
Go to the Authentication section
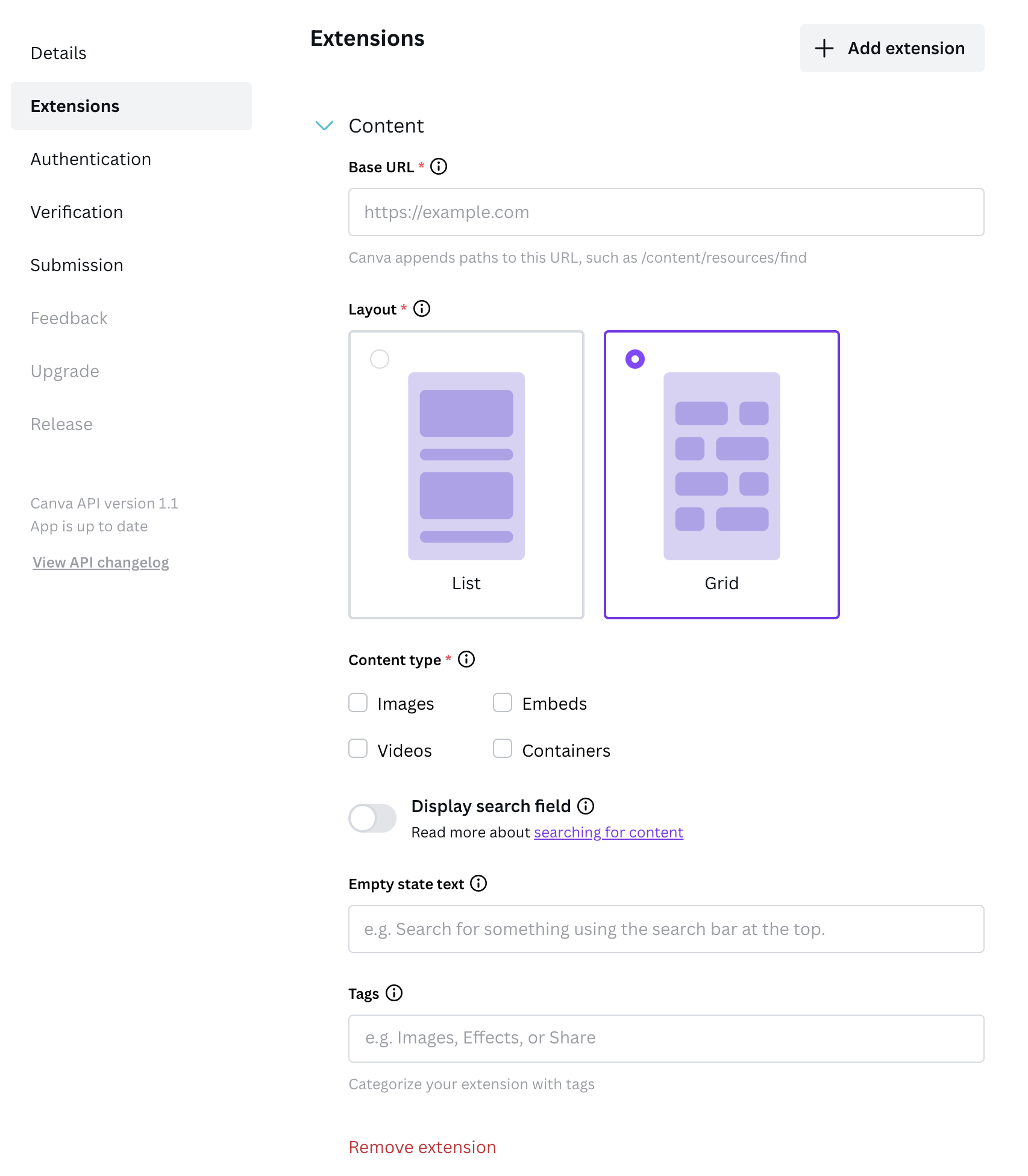click(91, 159)
